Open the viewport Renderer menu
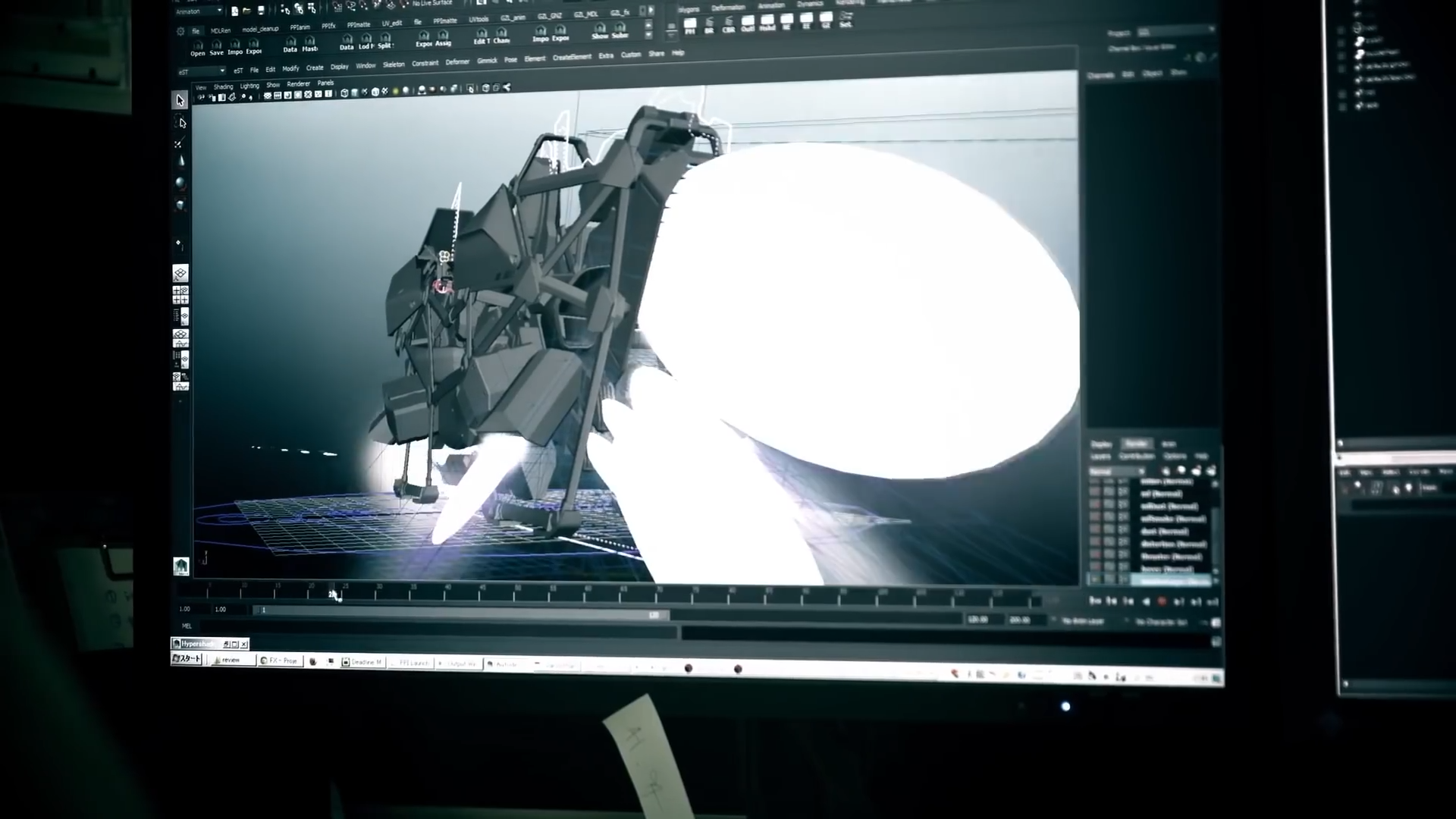 (298, 84)
